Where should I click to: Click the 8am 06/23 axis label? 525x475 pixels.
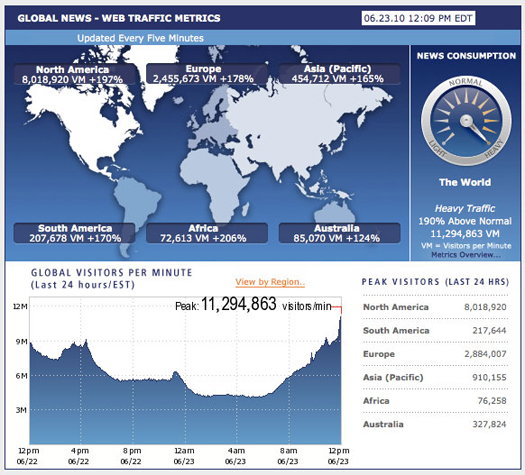coord(288,456)
